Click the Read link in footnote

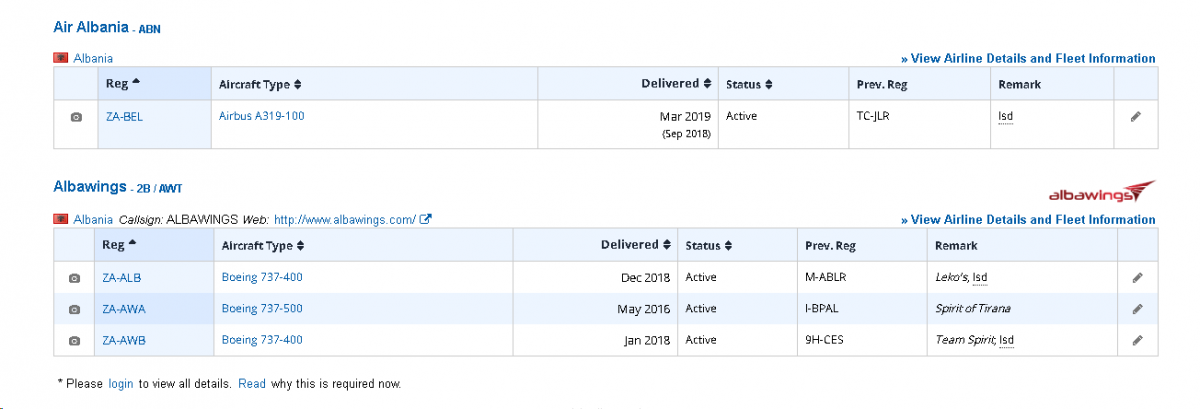[252, 384]
